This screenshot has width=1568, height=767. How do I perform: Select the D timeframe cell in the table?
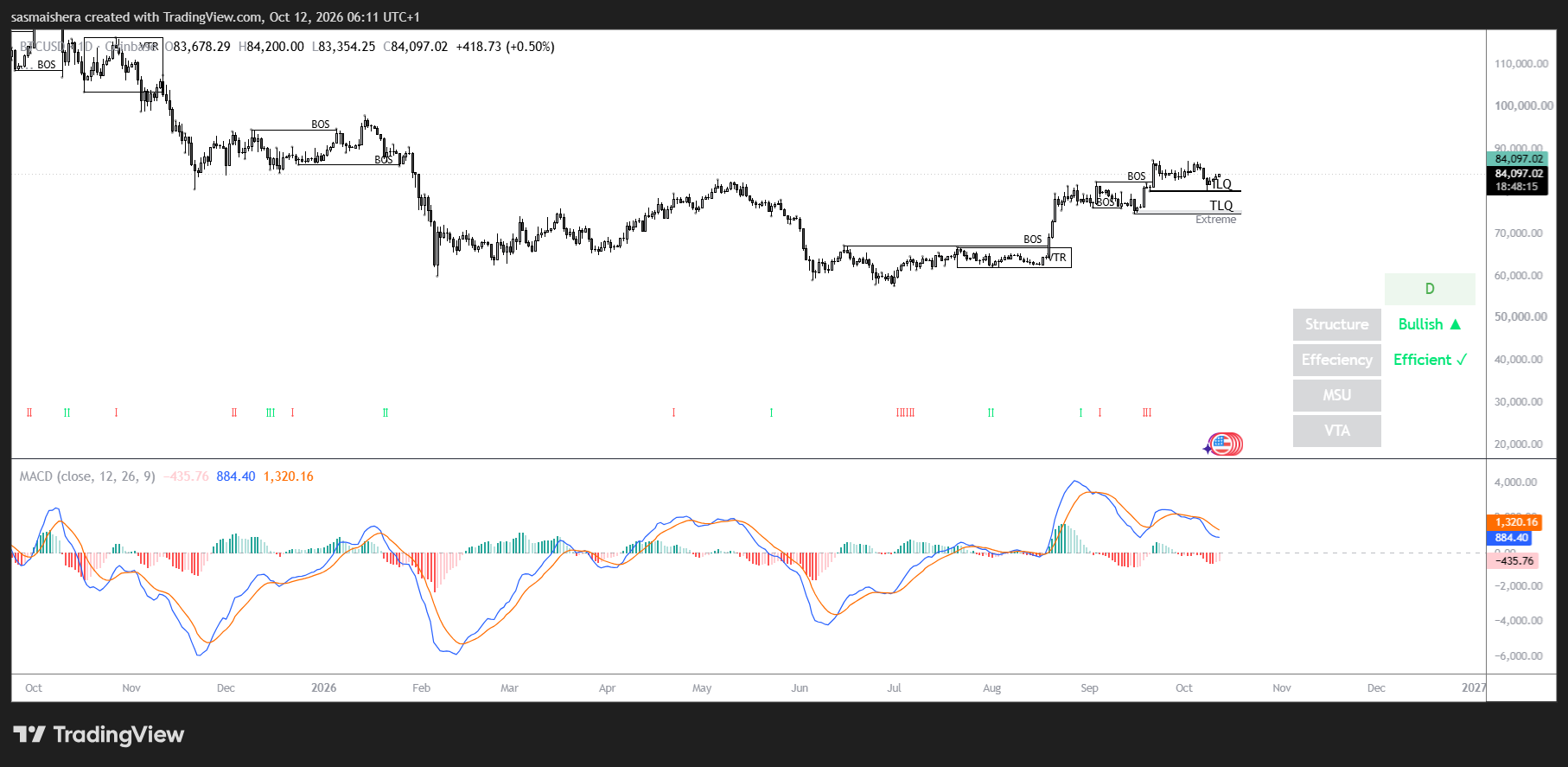coord(1430,289)
